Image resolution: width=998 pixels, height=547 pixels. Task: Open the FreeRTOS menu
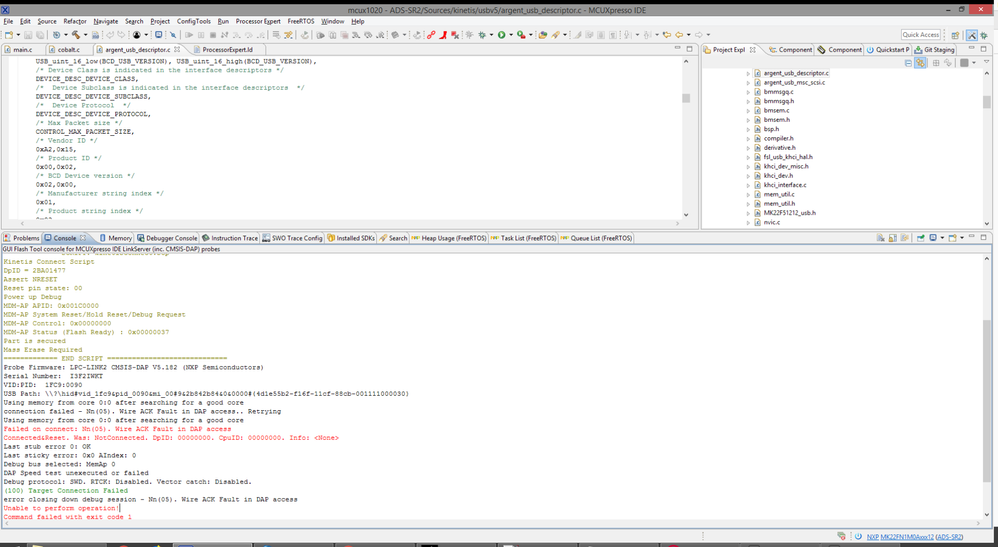pyautogui.click(x=300, y=21)
